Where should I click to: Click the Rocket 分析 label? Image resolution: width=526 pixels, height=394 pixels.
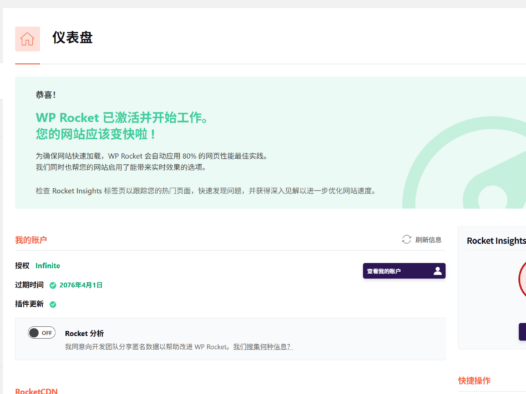coord(84,334)
